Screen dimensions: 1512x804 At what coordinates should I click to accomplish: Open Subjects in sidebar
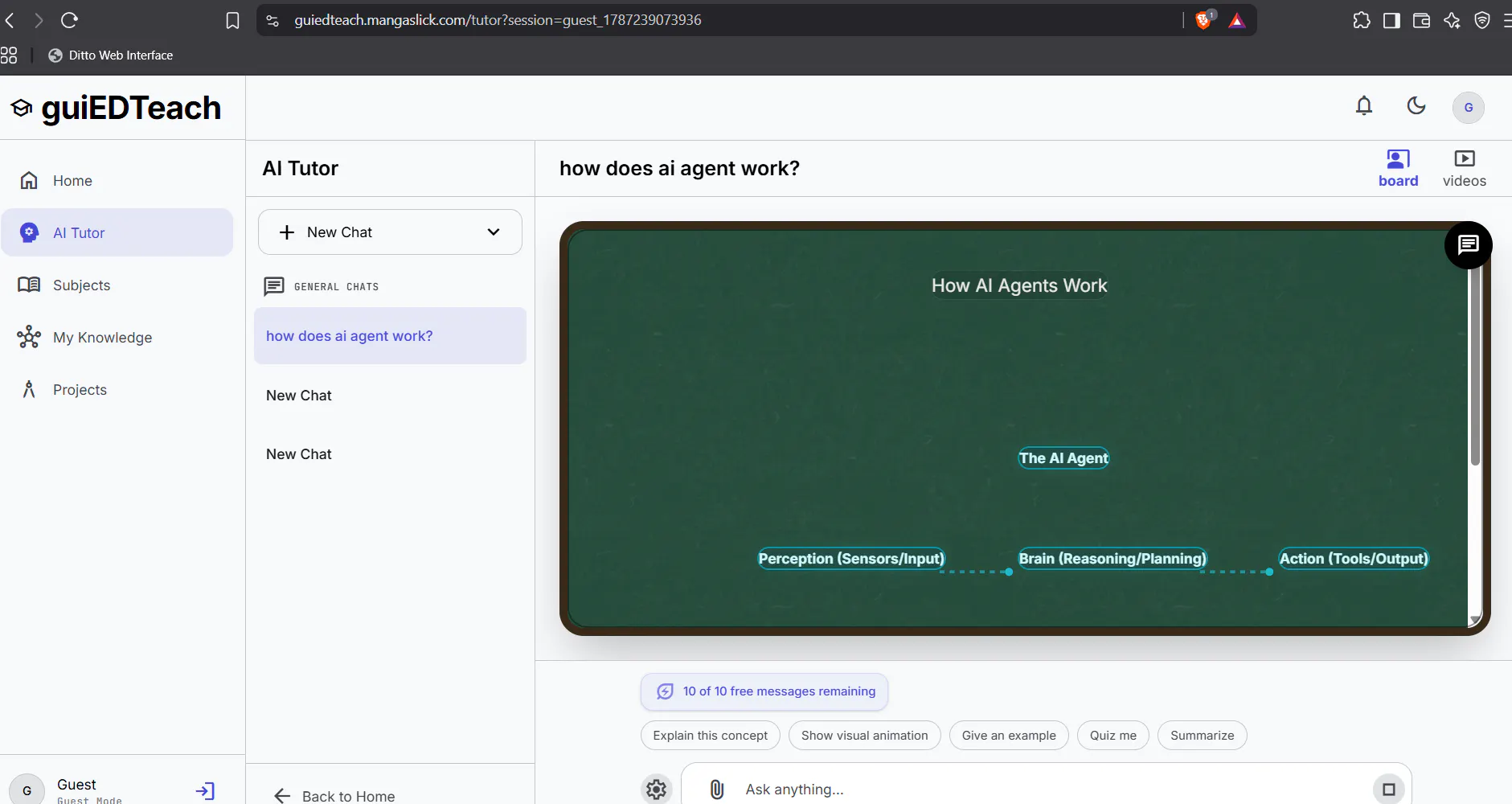pyautogui.click(x=117, y=285)
